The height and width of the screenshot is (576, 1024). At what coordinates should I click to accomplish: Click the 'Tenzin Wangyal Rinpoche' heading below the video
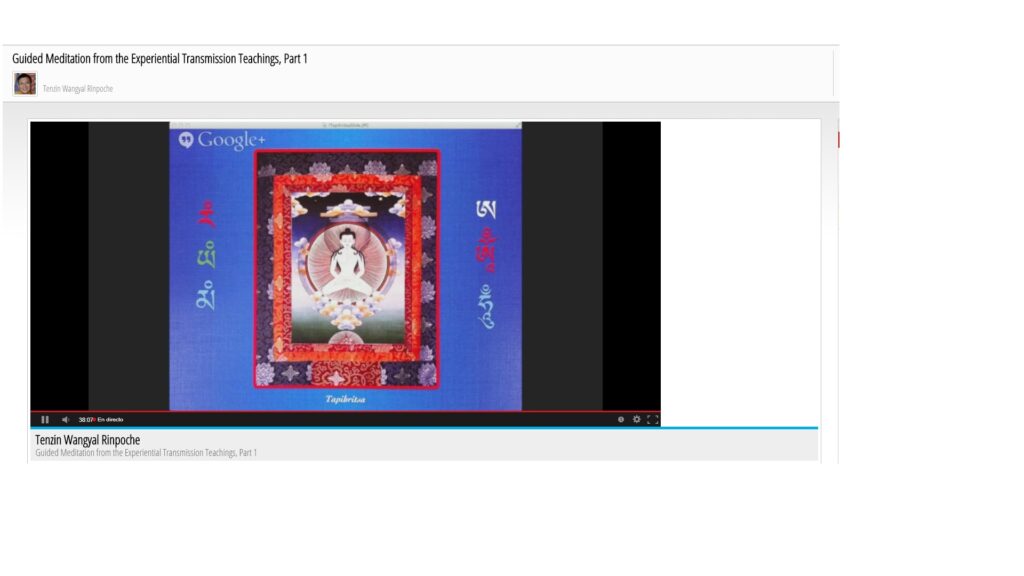click(x=88, y=440)
